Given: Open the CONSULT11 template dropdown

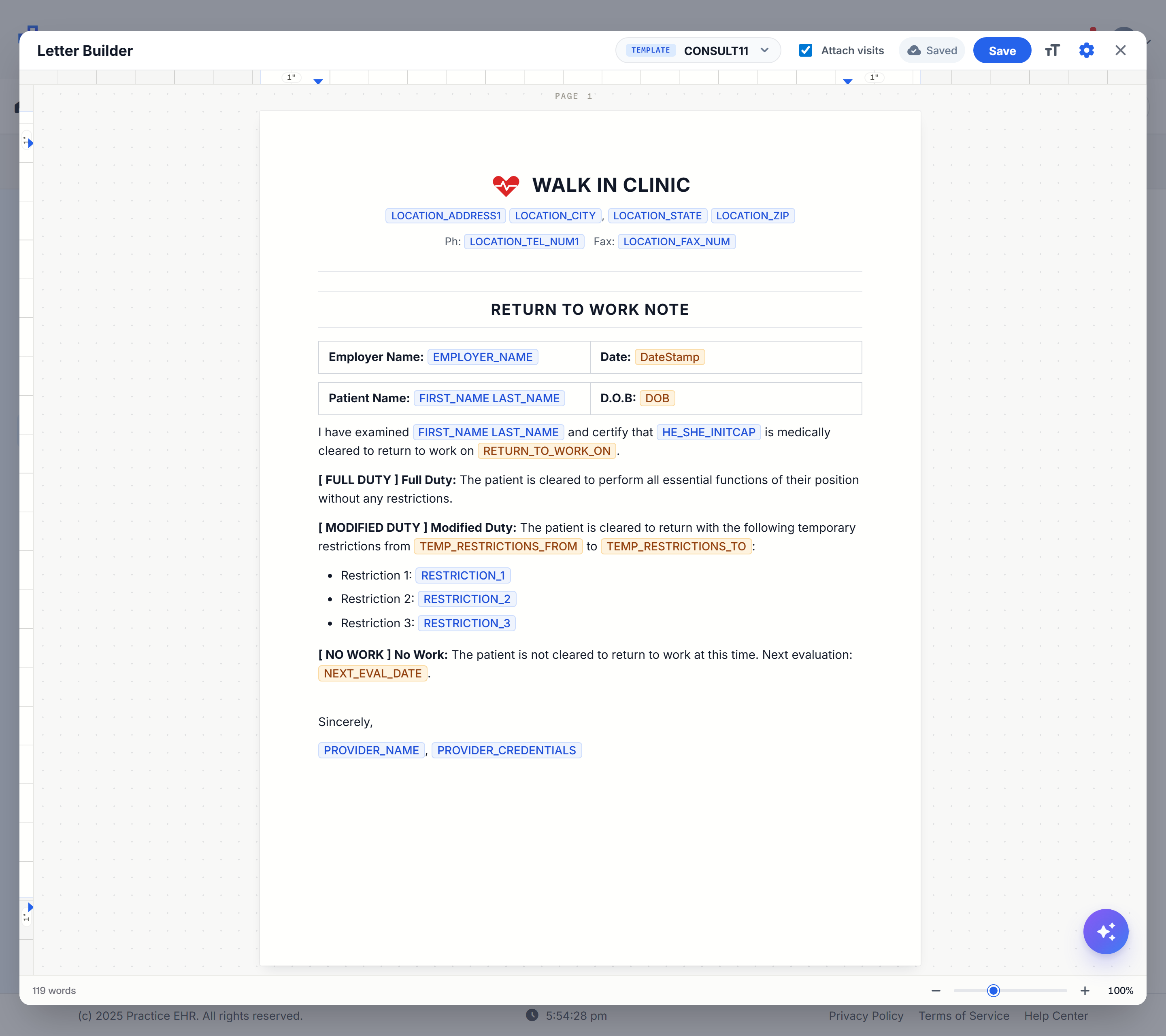Looking at the screenshot, I should [x=698, y=51].
